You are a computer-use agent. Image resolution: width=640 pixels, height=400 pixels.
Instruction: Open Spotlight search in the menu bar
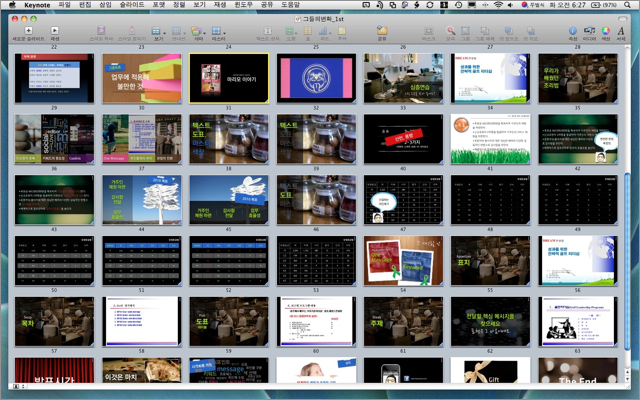point(627,5)
